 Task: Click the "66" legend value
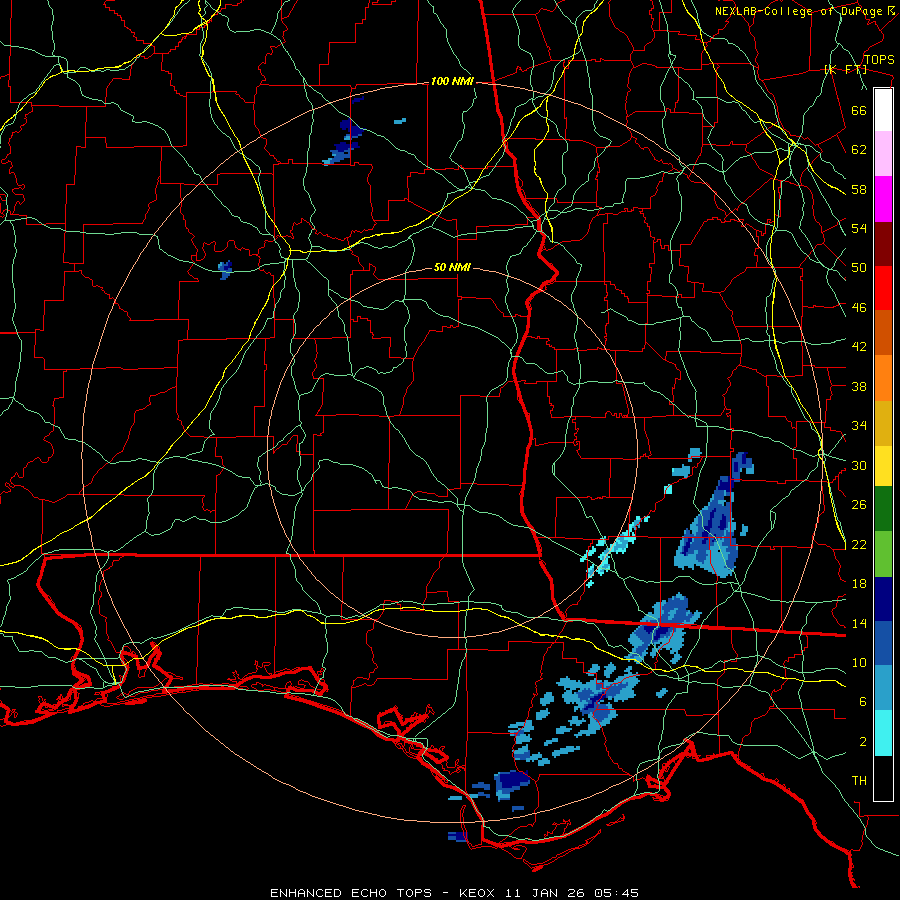(x=859, y=110)
